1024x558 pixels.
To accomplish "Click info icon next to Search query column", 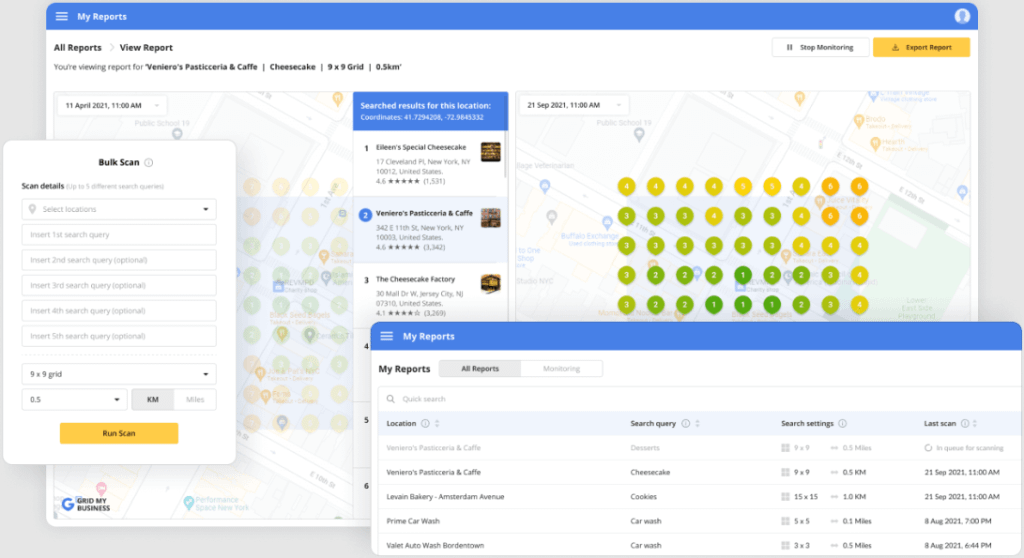I will click(x=685, y=424).
